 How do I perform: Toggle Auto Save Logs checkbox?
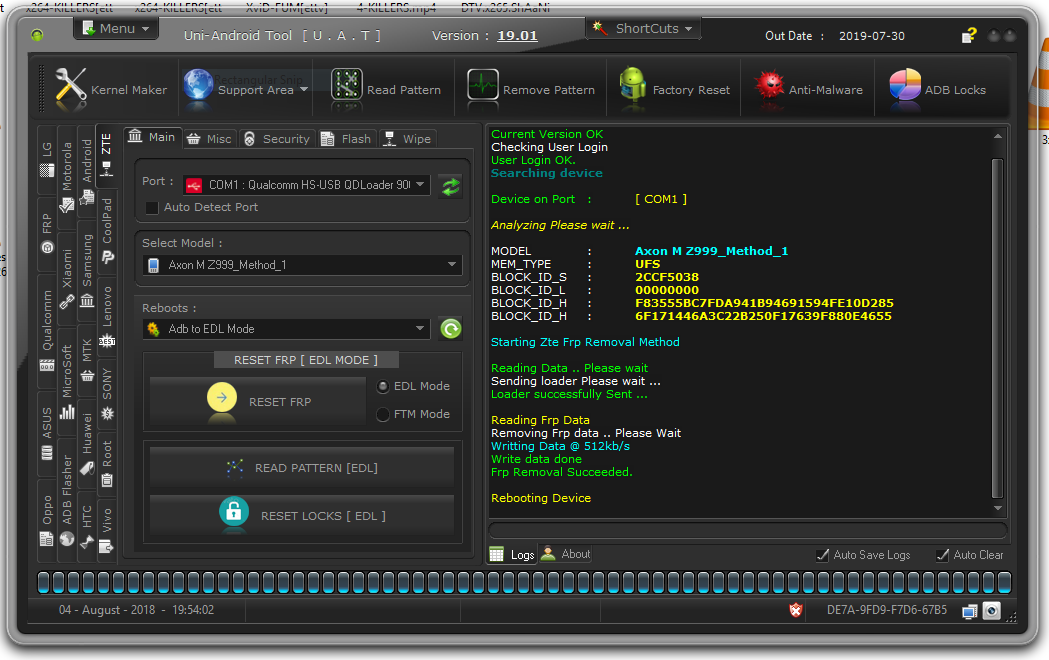tap(823, 554)
